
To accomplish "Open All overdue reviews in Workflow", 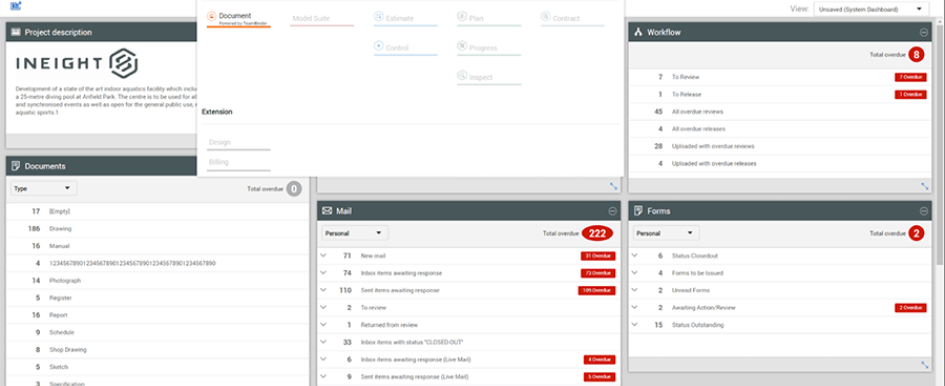I will click(779, 112).
